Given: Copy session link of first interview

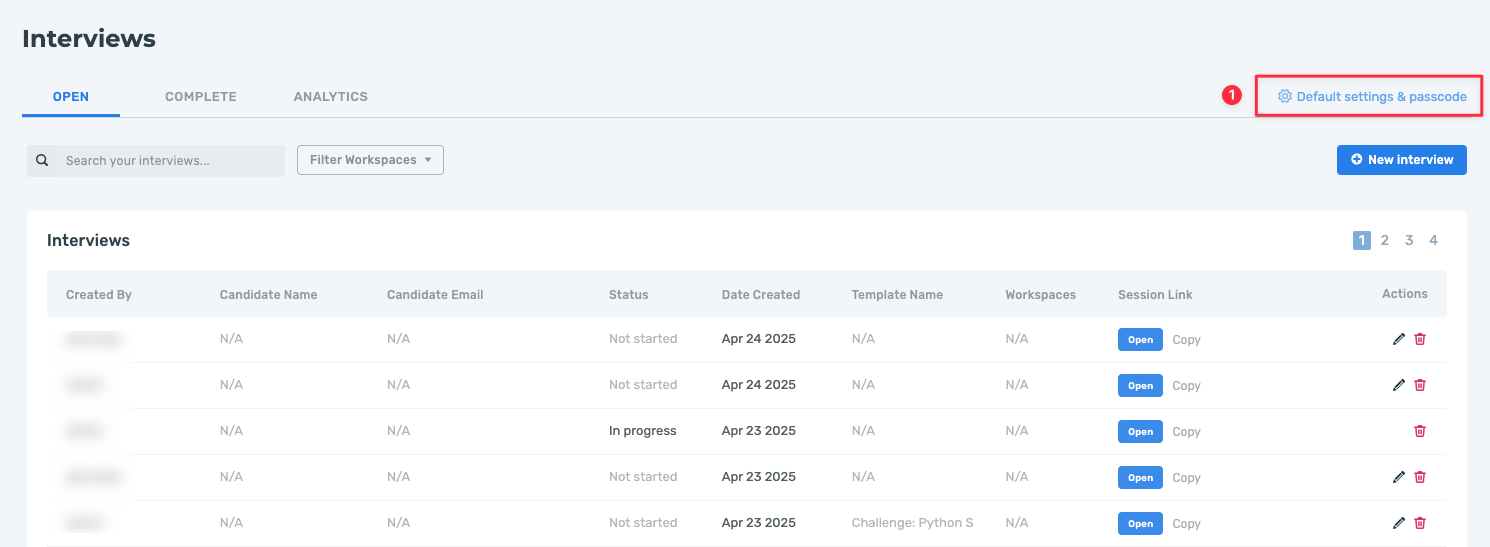Looking at the screenshot, I should (1186, 340).
